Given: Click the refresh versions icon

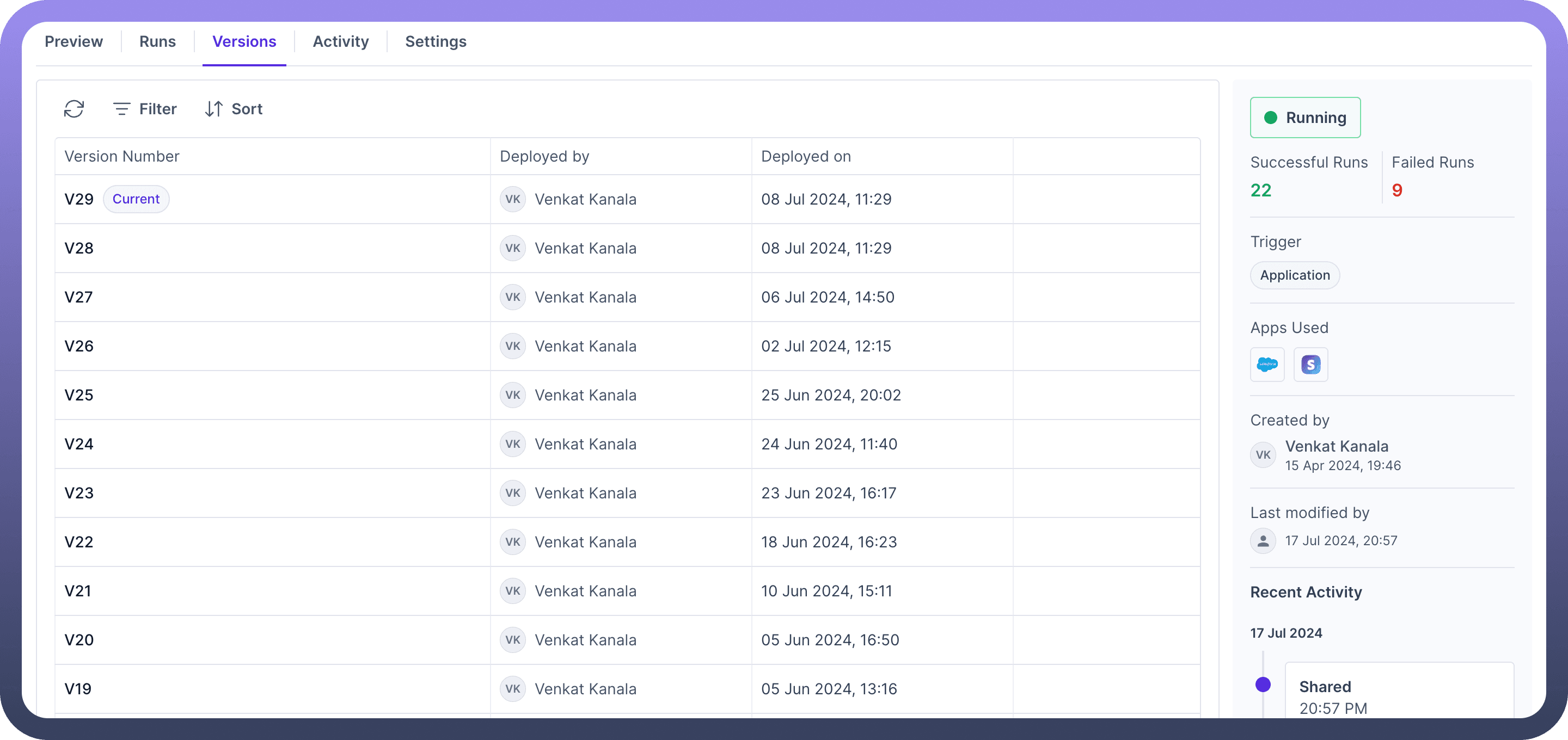Looking at the screenshot, I should point(73,109).
